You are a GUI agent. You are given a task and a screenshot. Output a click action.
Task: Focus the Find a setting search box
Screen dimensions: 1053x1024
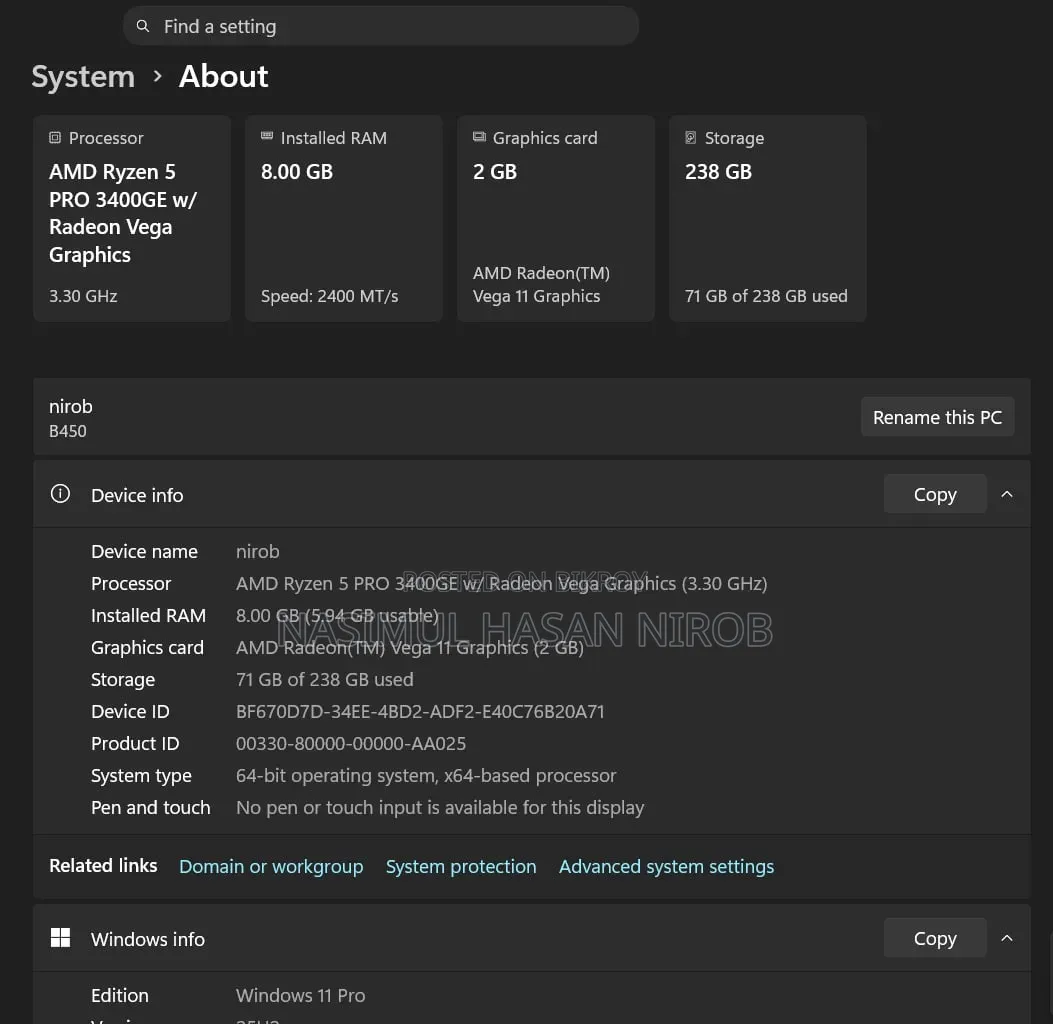click(380, 26)
